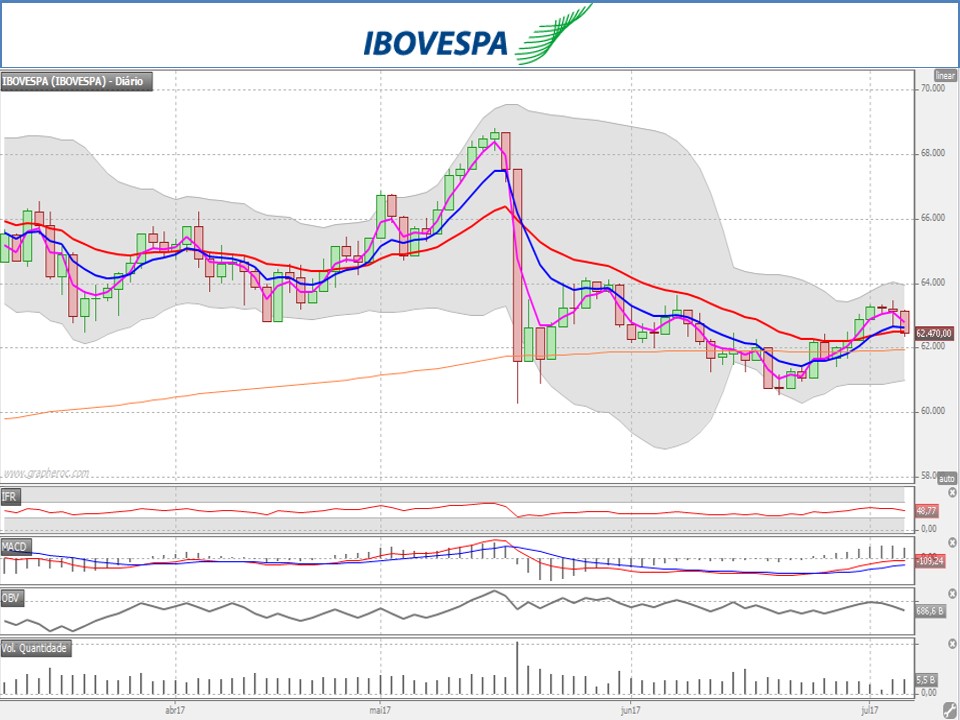Remove the OBV indicator panel
This screenshot has width=960, height=720.
pyautogui.click(x=952, y=594)
